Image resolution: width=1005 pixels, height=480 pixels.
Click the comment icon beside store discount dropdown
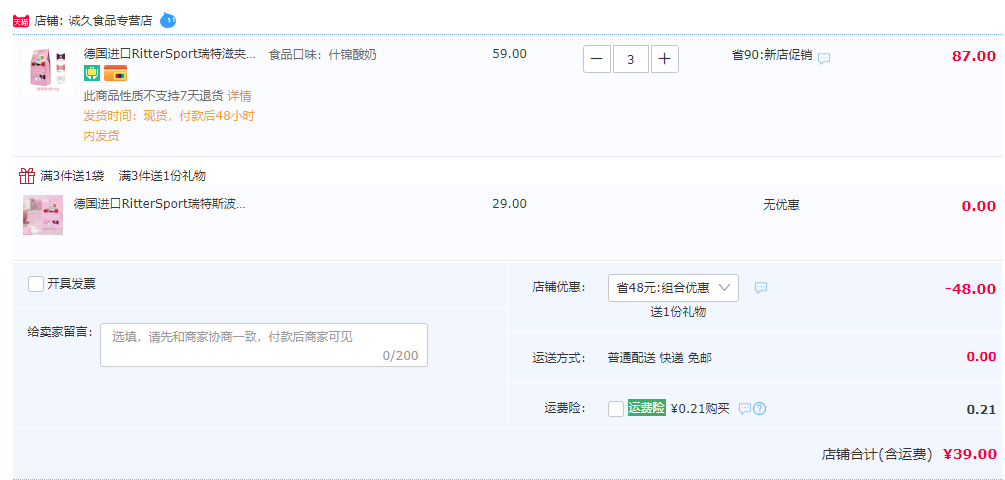click(761, 288)
